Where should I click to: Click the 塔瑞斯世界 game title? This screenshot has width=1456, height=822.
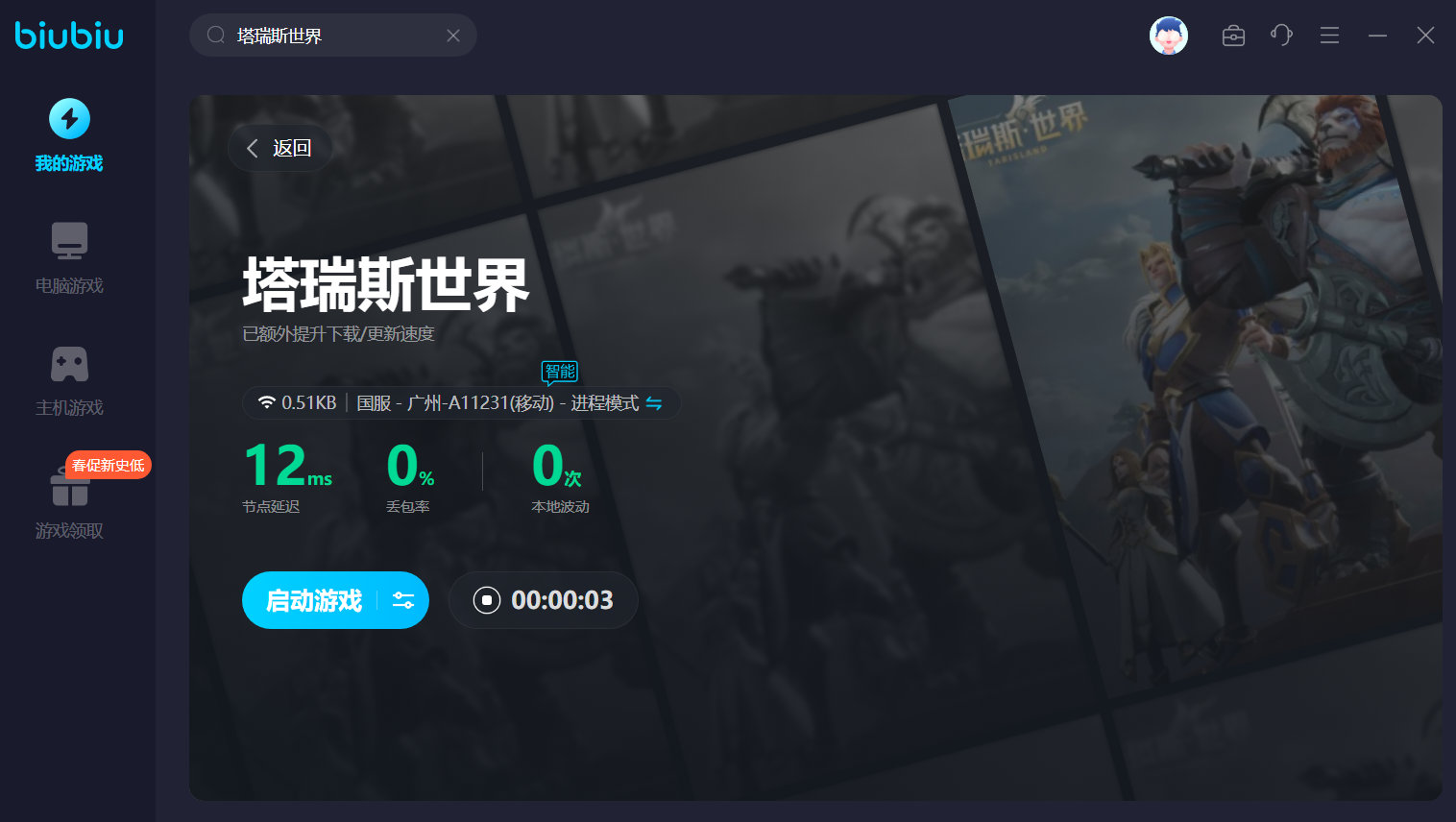[x=385, y=284]
